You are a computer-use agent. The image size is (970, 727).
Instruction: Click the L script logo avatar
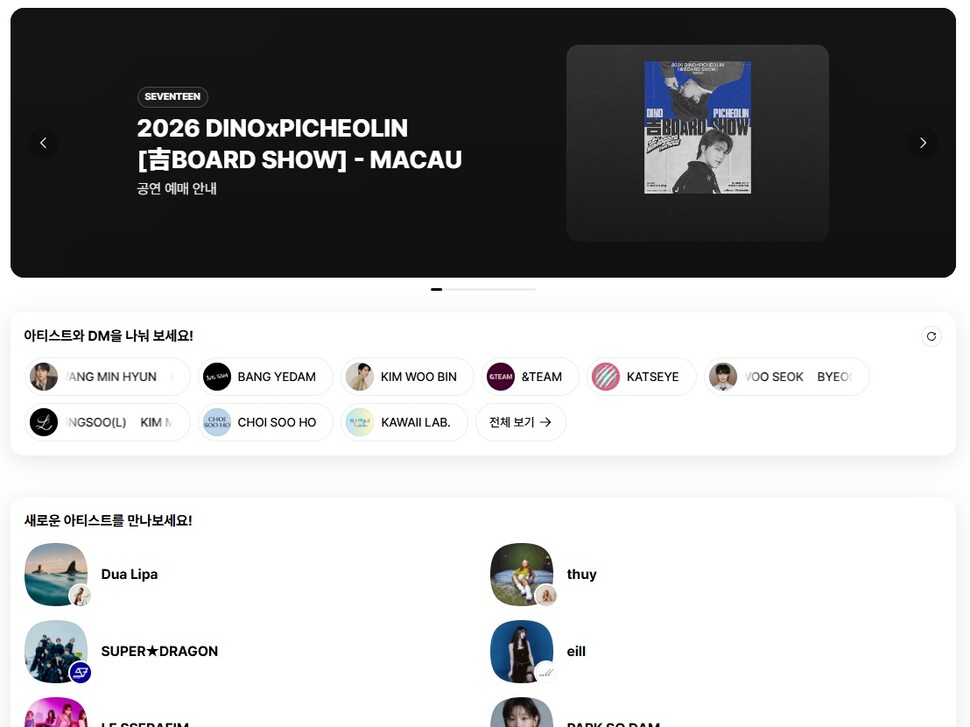44,423
